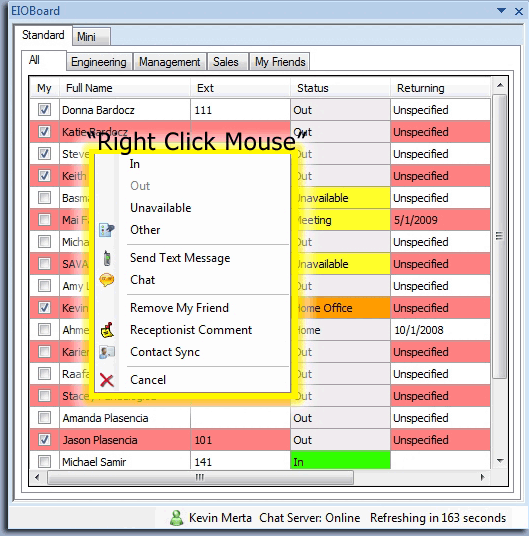Click the Other status icon in context menu
529x536 pixels.
107,230
